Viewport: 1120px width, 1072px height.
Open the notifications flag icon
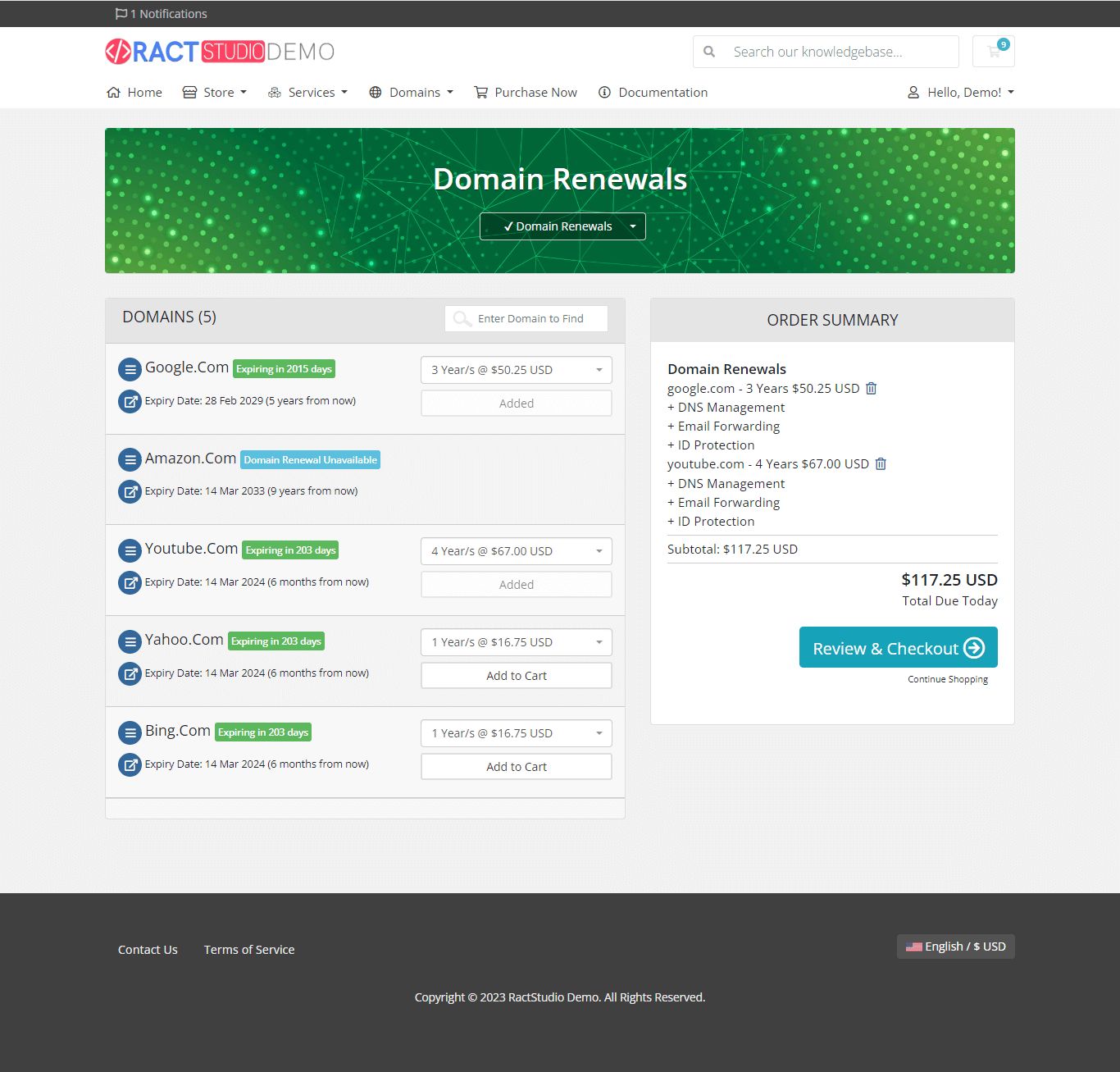[121, 14]
